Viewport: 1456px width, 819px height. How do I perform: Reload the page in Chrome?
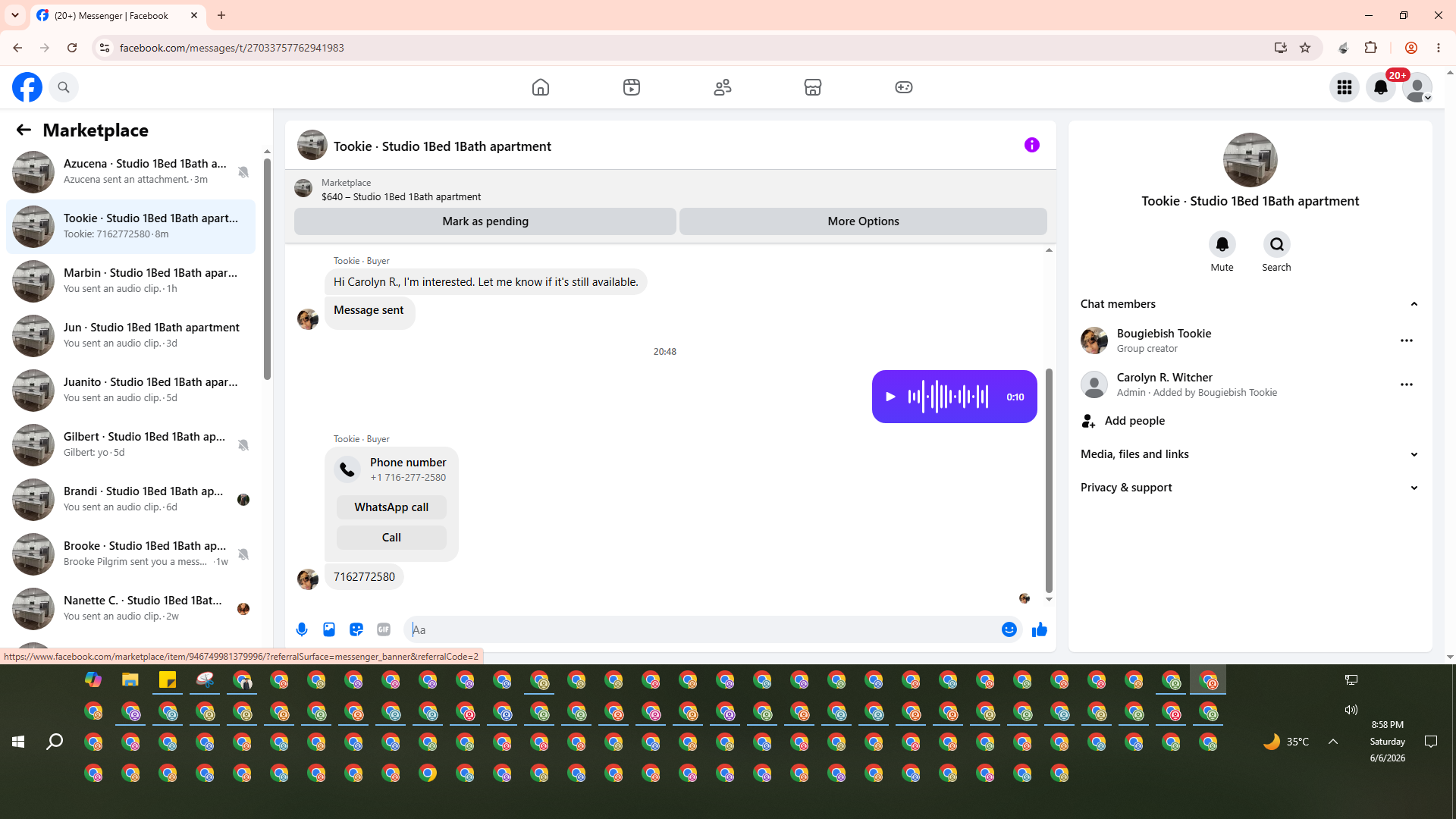(72, 48)
